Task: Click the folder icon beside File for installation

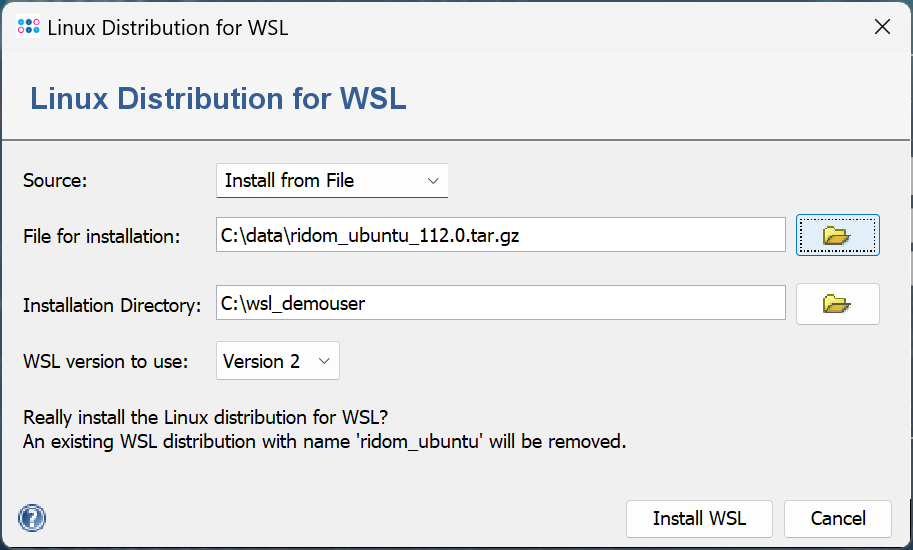Action: (x=837, y=235)
